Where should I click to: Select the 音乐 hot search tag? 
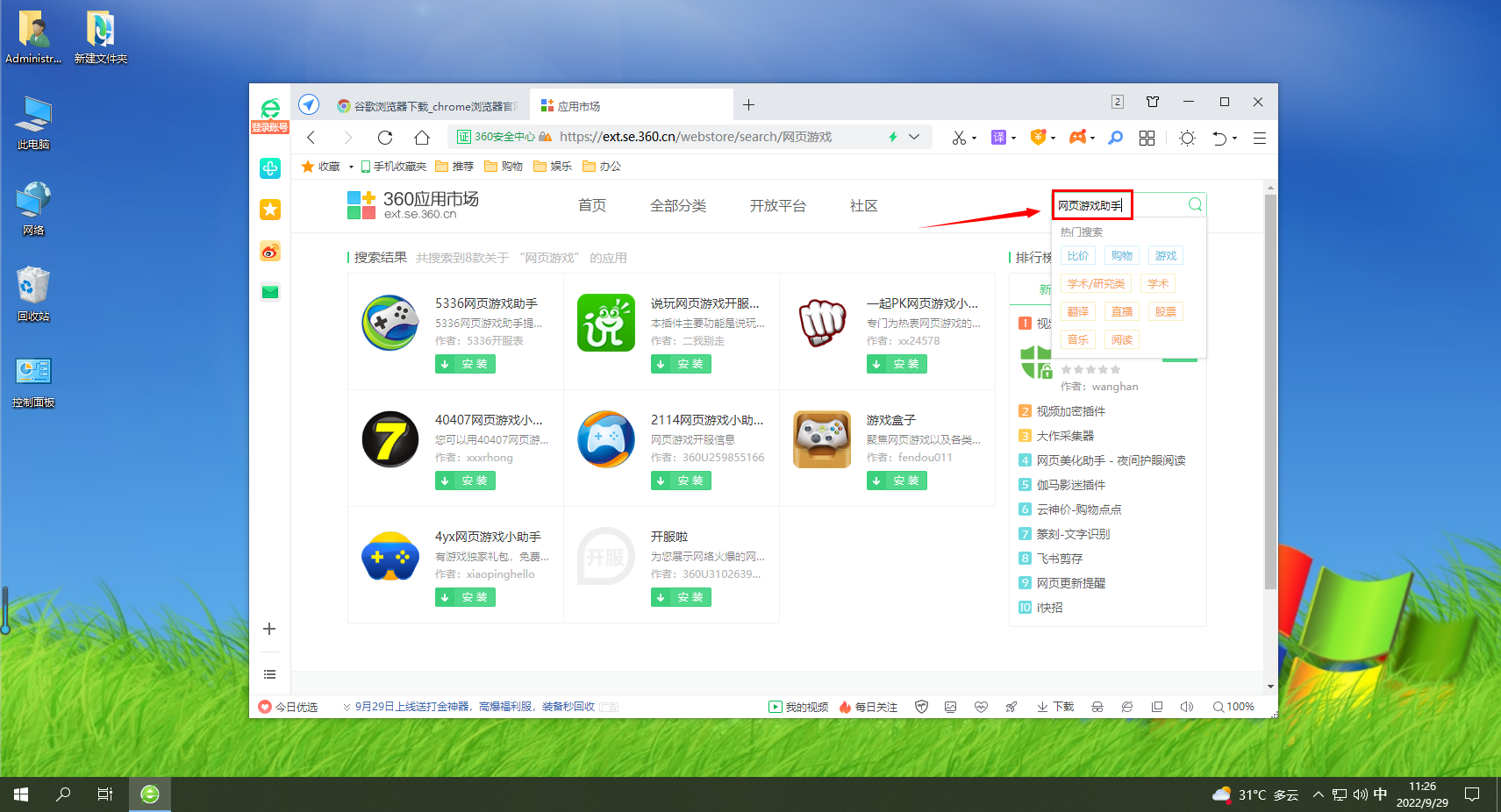1078,340
